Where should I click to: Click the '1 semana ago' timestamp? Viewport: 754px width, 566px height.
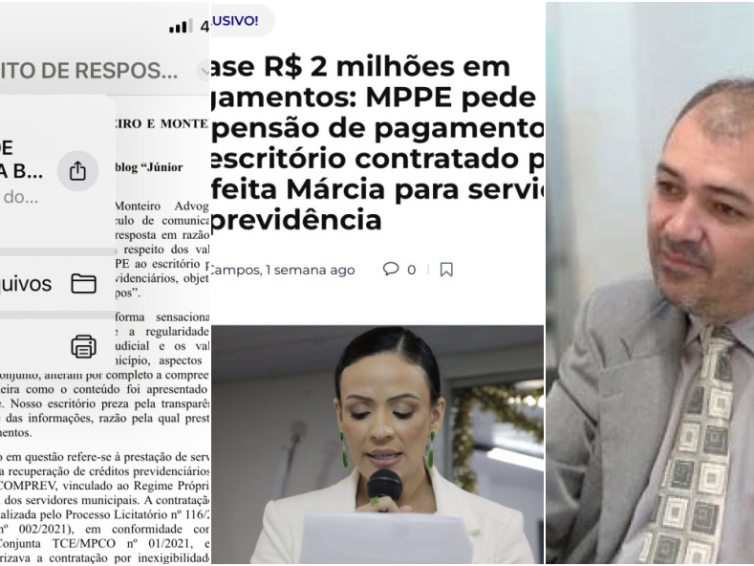(310, 270)
